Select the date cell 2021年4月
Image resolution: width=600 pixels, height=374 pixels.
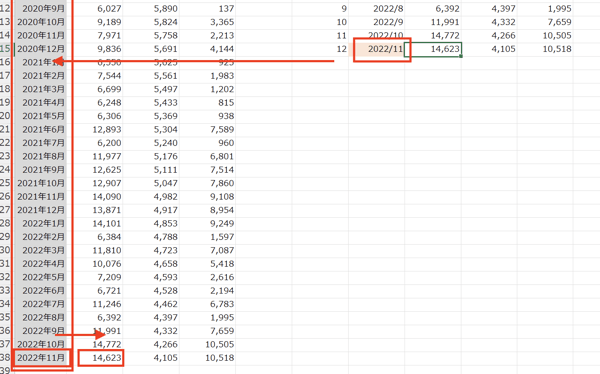coord(41,102)
